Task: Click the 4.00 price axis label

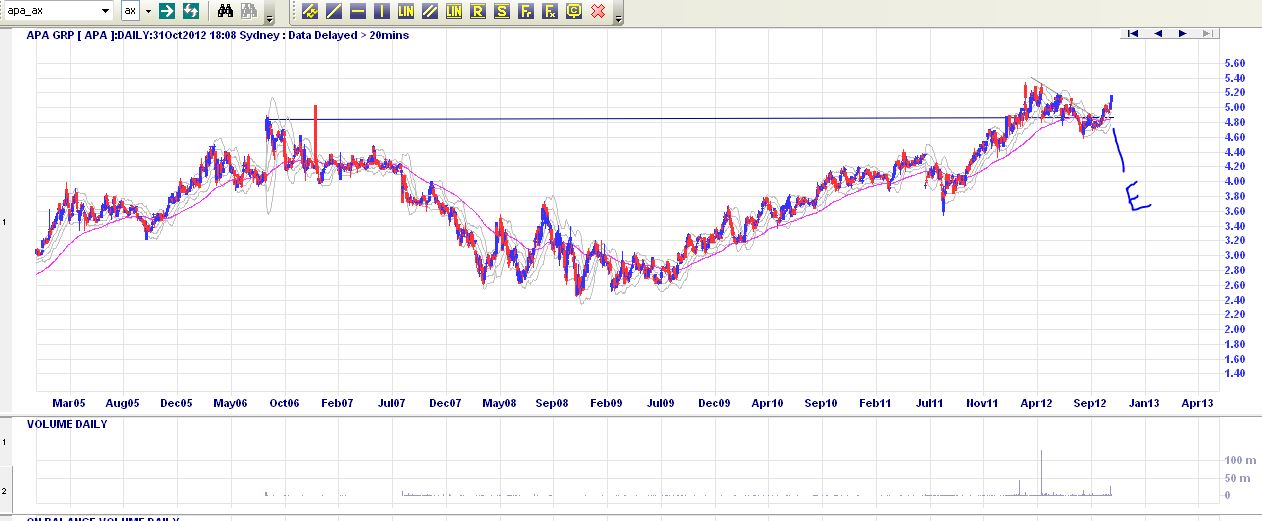Action: pyautogui.click(x=1234, y=181)
